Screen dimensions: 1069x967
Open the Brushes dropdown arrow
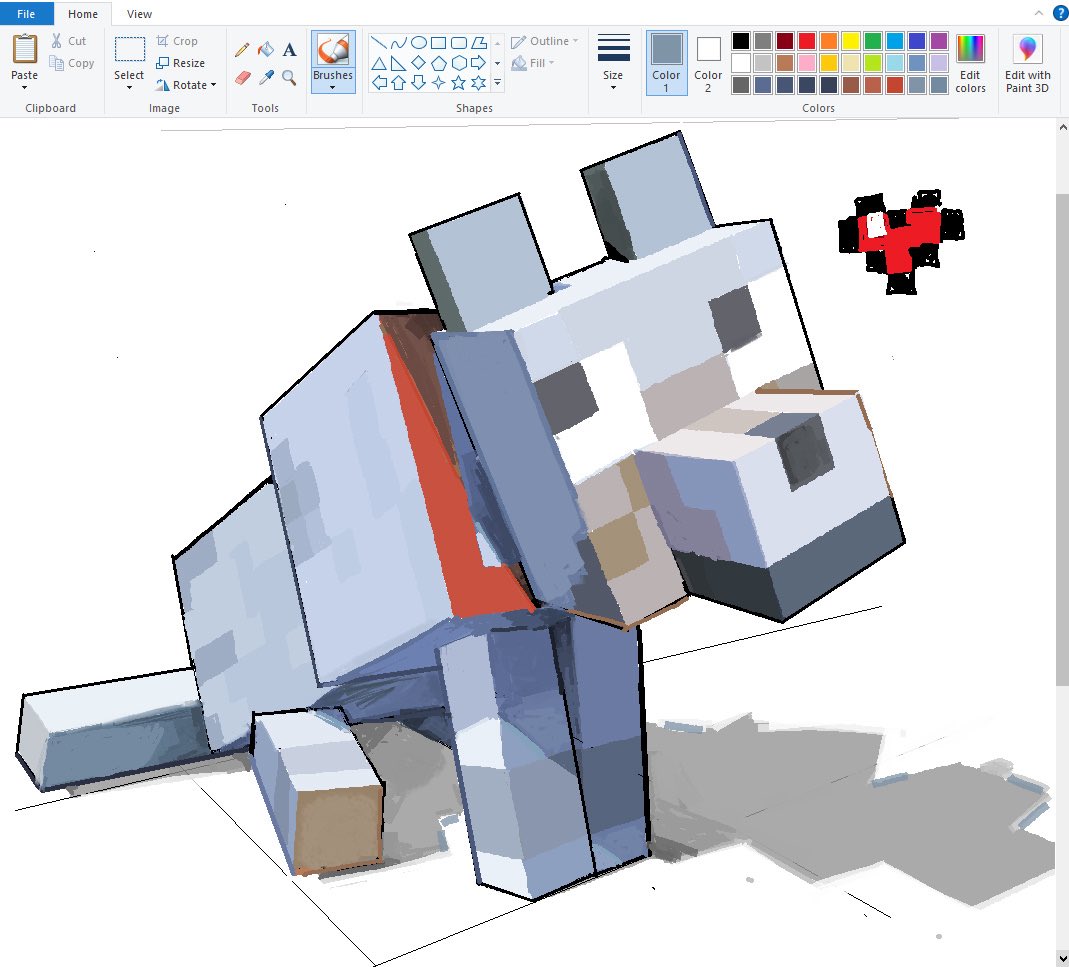click(x=333, y=88)
